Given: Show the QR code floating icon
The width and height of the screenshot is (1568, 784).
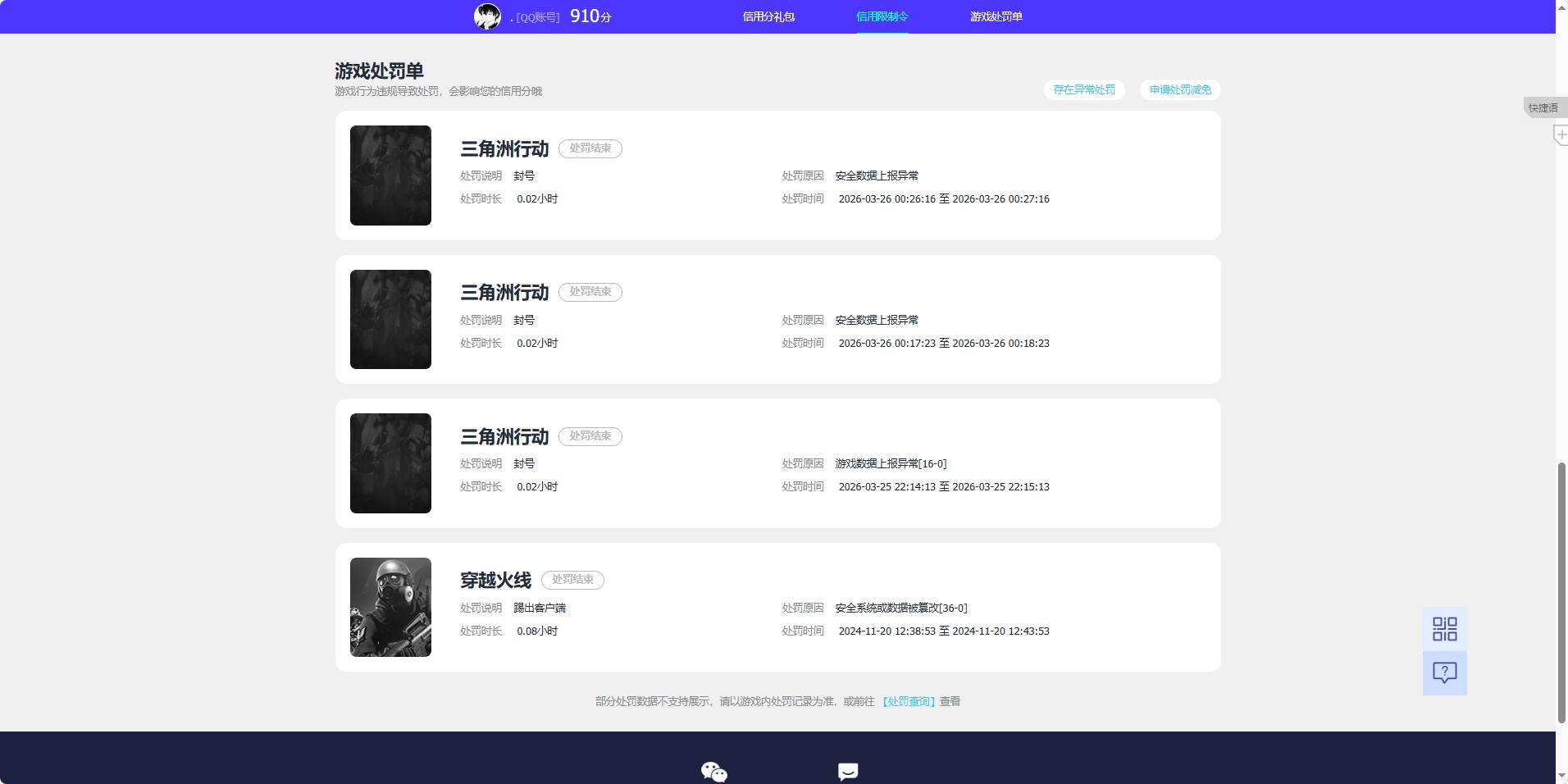Looking at the screenshot, I should click(x=1444, y=629).
